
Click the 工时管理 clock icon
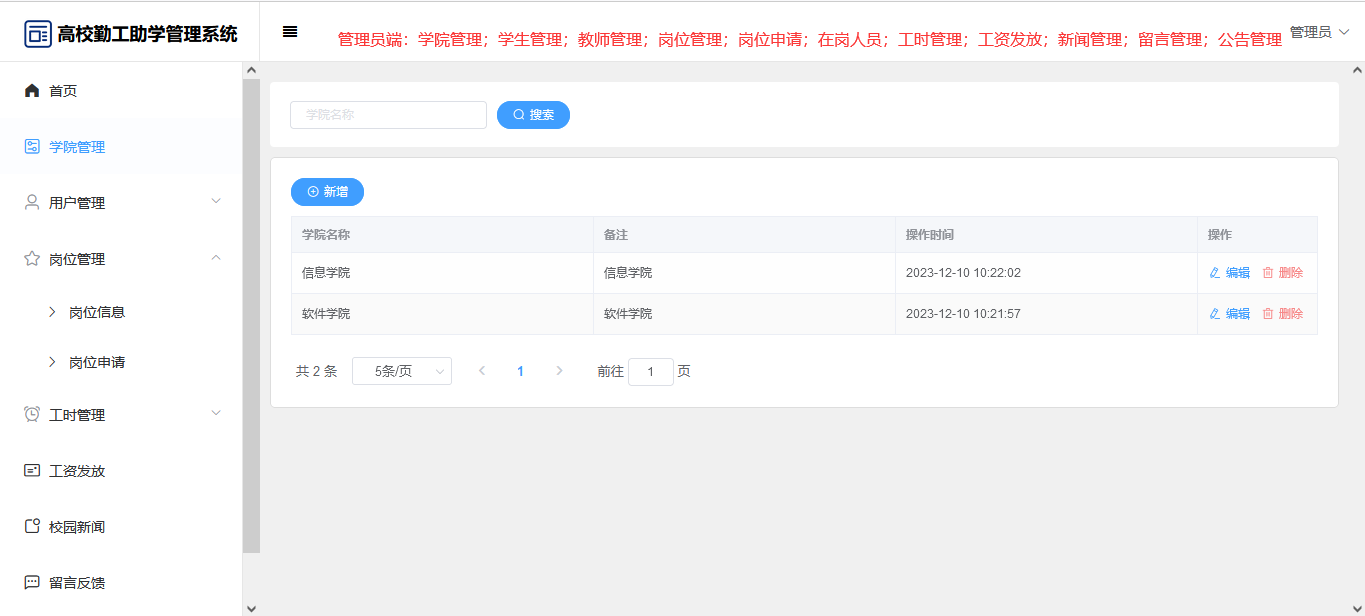tap(32, 415)
